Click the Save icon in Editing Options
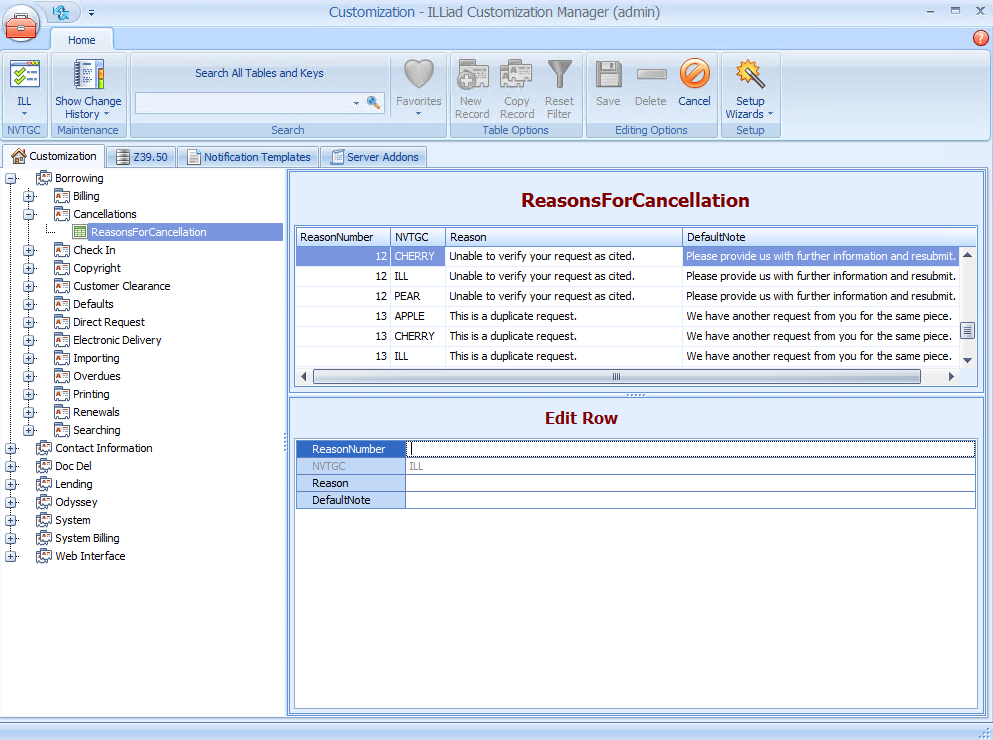993x740 pixels. 608,88
